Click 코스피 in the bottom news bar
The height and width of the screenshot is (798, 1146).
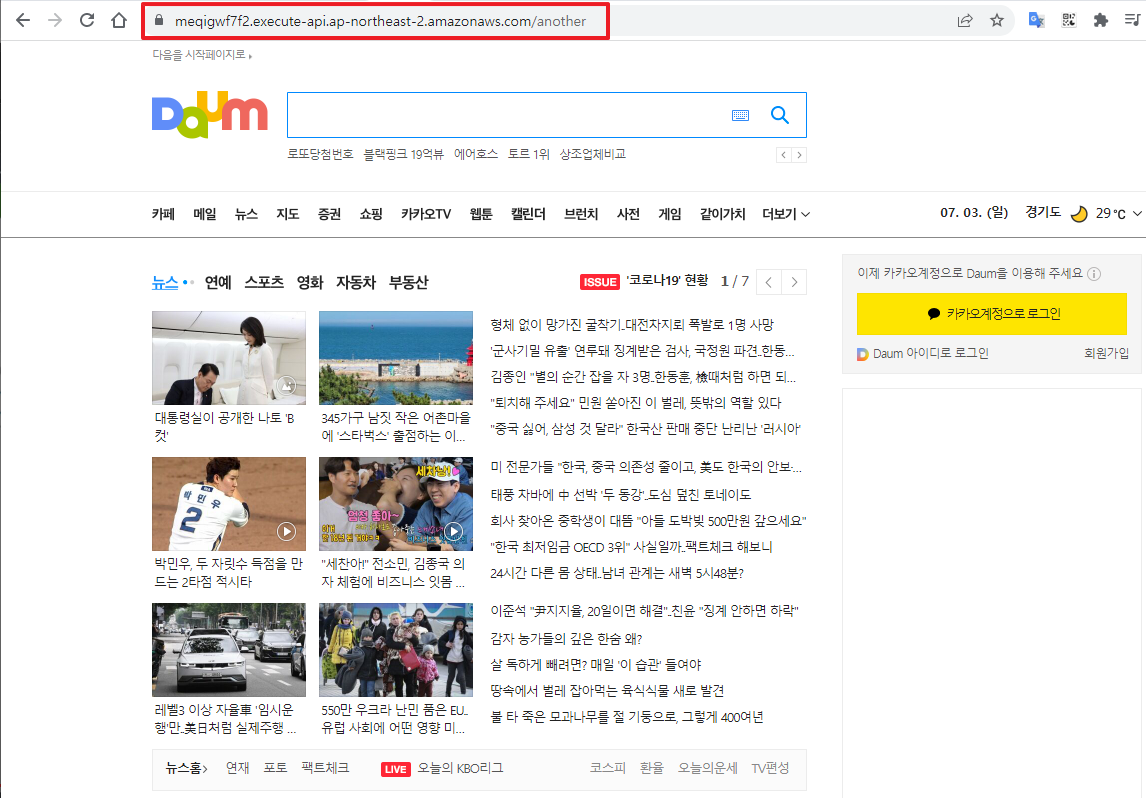tap(608, 768)
